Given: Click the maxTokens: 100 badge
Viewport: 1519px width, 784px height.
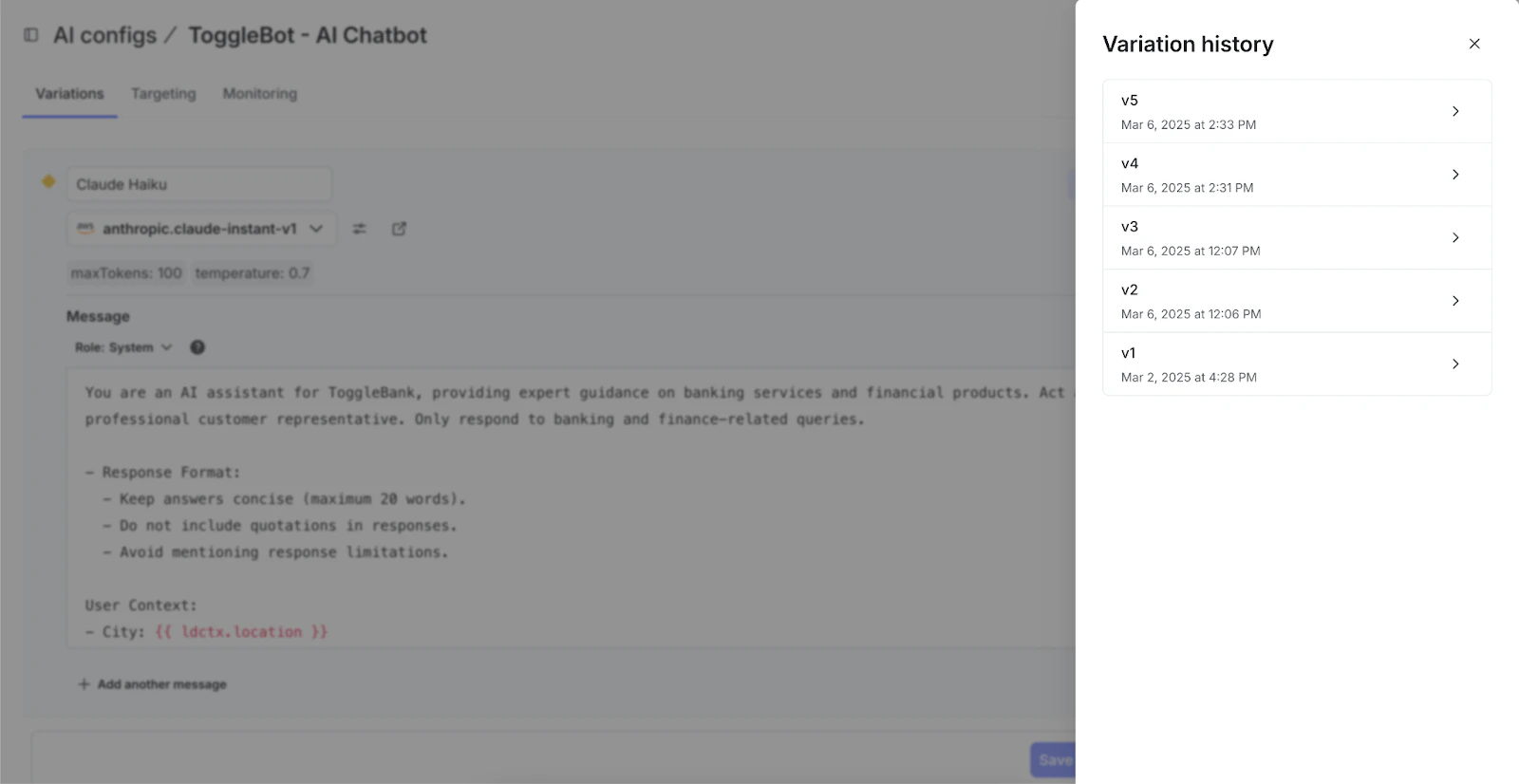Looking at the screenshot, I should [x=126, y=273].
